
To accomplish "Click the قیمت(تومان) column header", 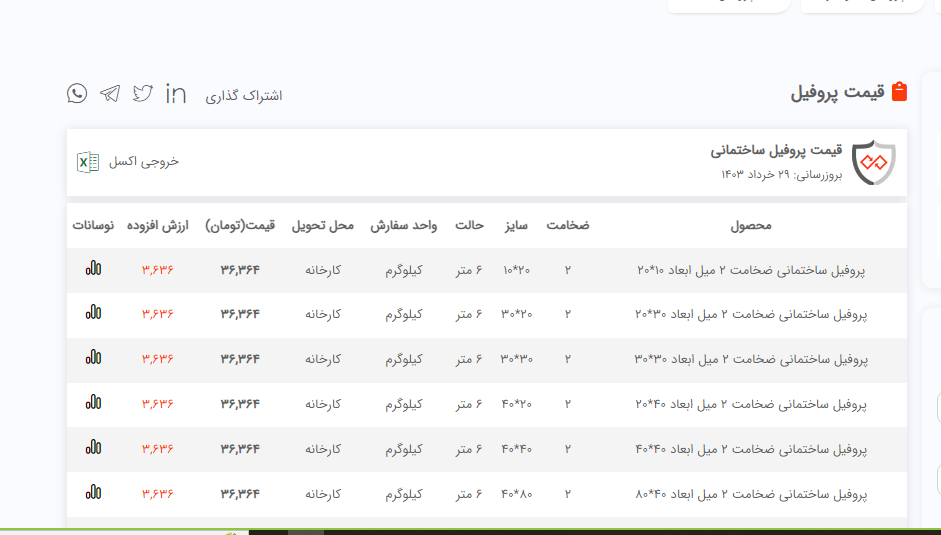I will pyautogui.click(x=240, y=226).
